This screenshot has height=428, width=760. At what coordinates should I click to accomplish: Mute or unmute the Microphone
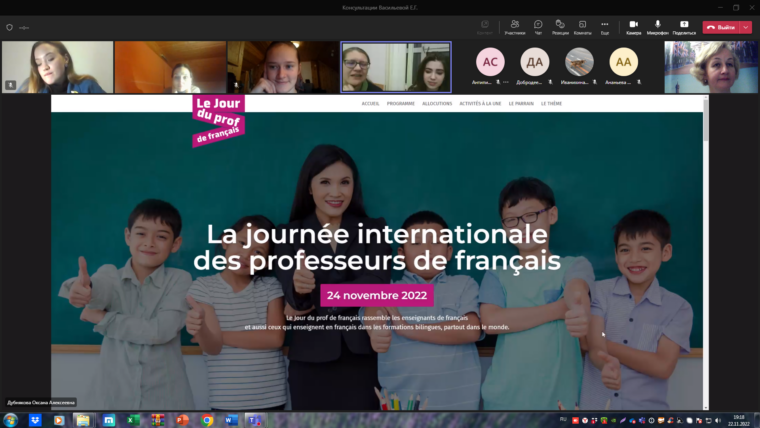[x=657, y=26]
